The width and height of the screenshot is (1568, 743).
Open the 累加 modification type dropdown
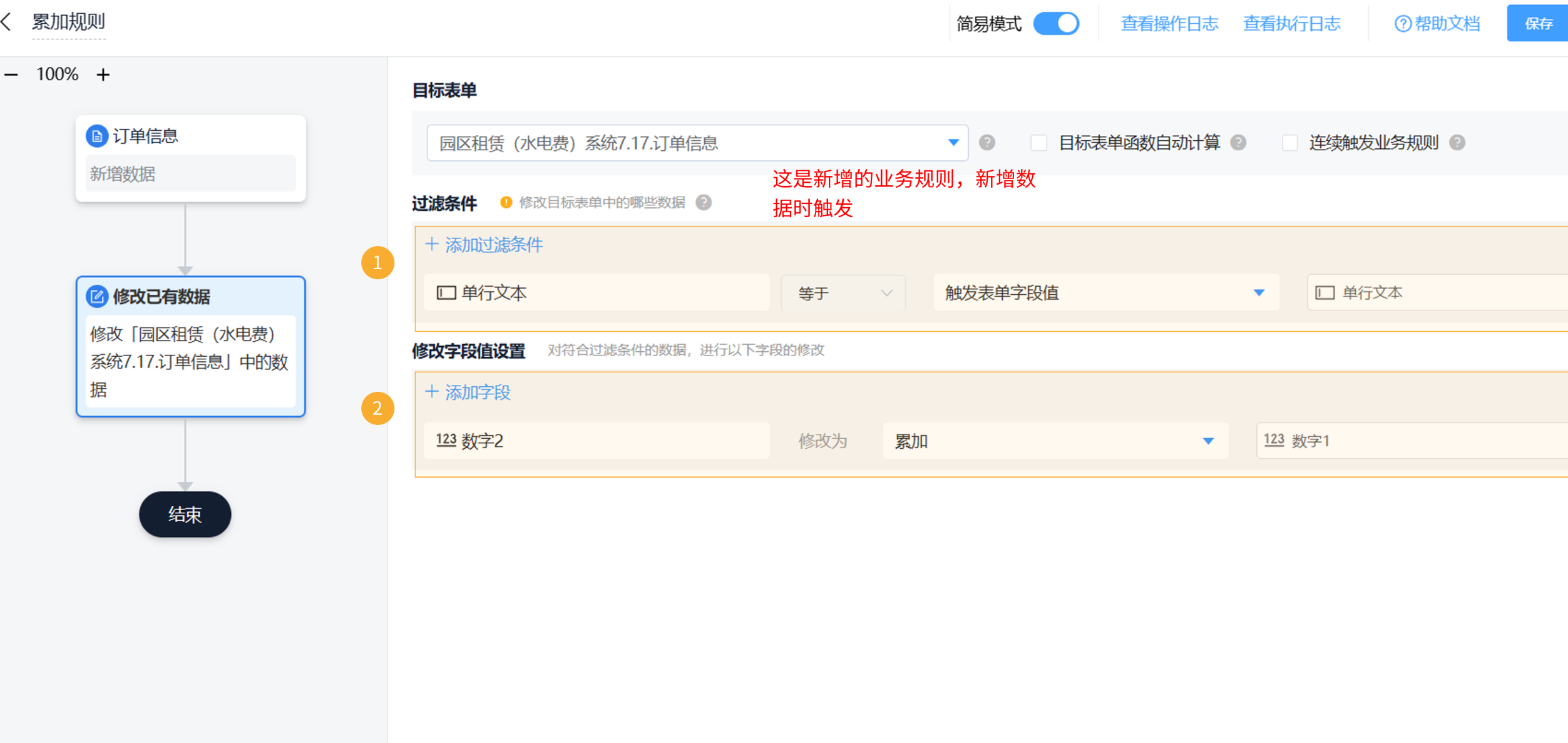(x=1055, y=441)
